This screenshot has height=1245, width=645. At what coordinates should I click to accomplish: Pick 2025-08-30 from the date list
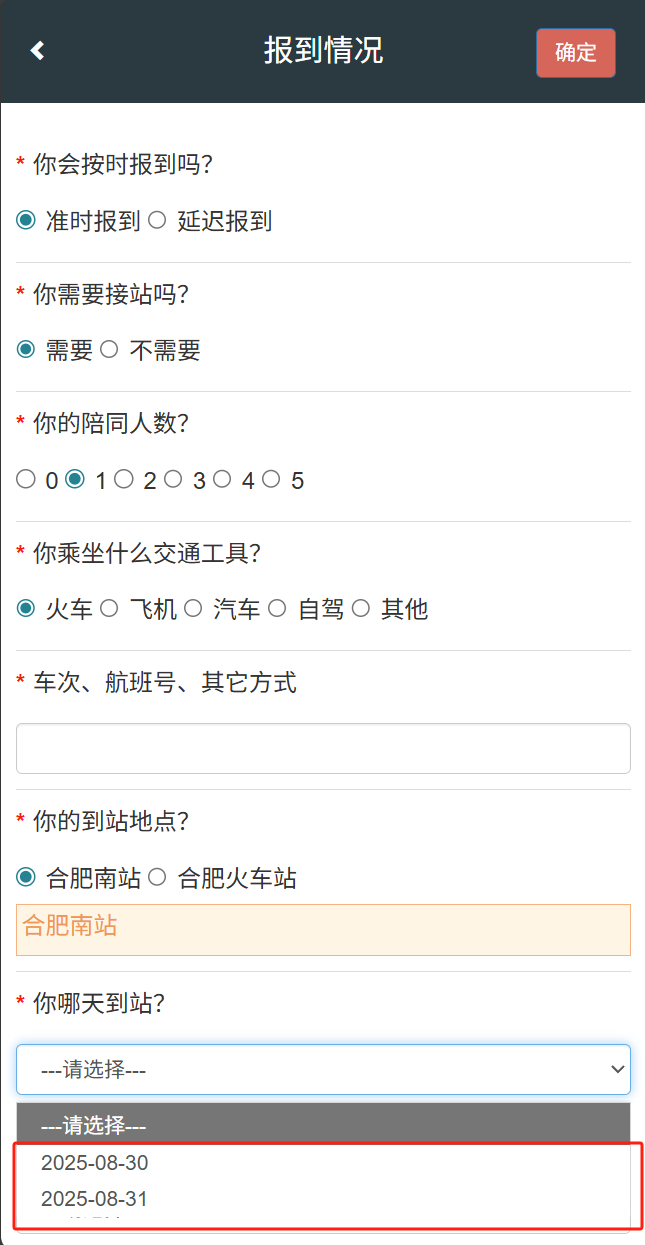pyautogui.click(x=95, y=1162)
